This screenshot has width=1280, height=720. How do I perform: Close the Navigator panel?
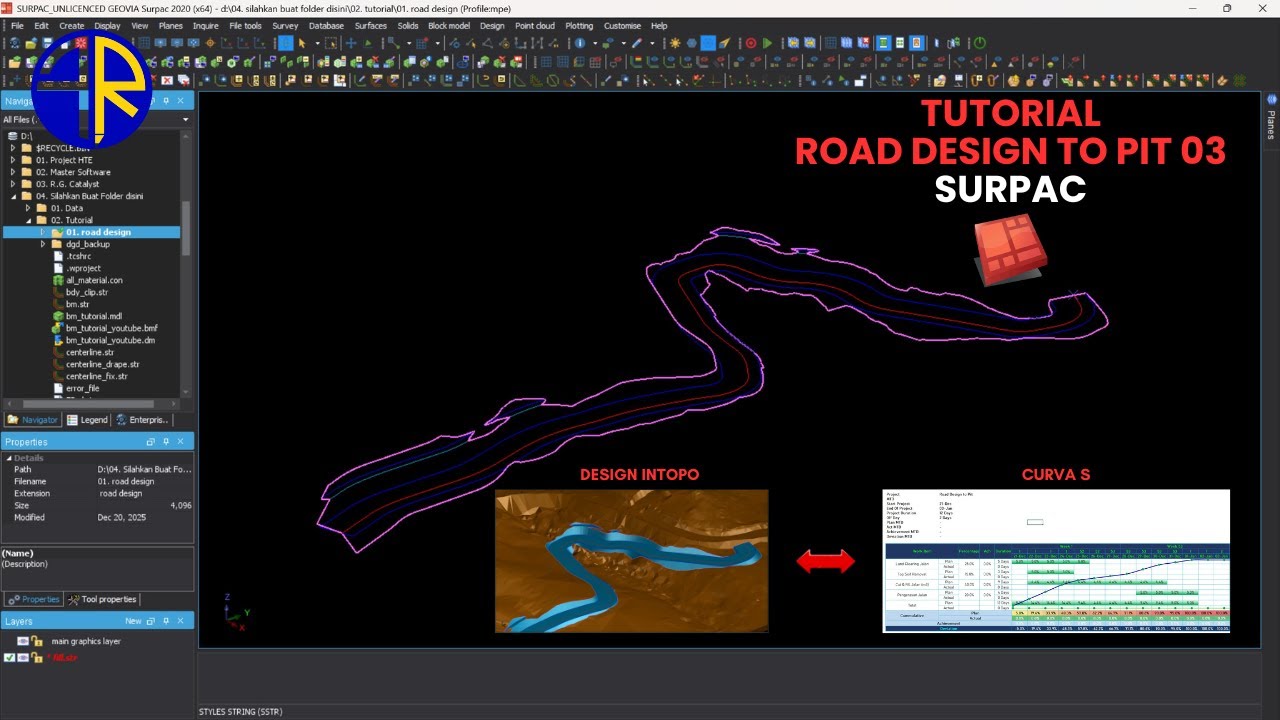180,101
